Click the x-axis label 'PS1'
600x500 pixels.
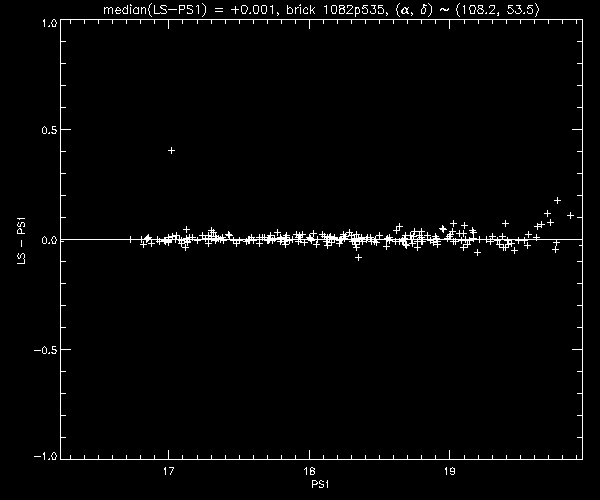click(320, 484)
